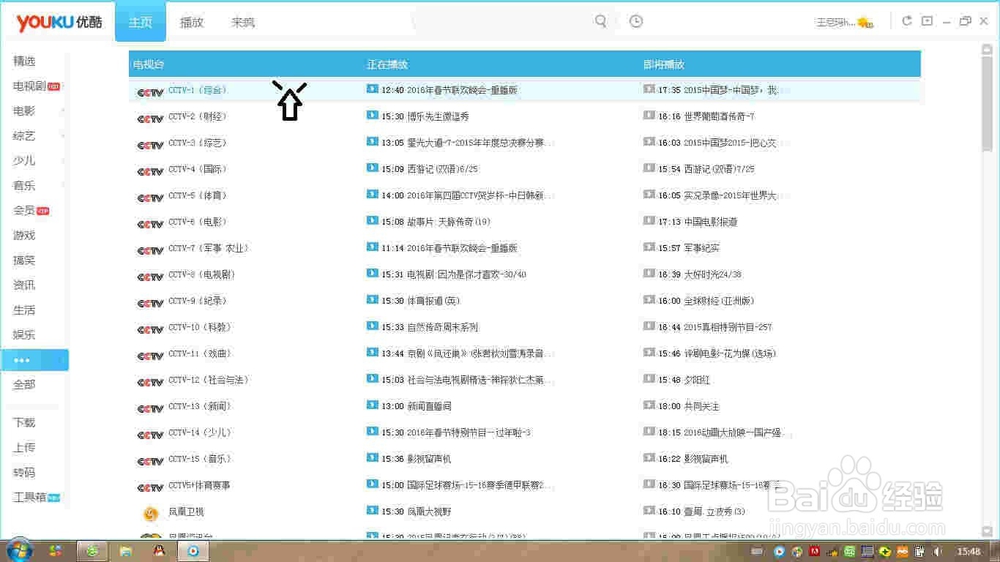Switch to the 播放 tab

click(191, 22)
